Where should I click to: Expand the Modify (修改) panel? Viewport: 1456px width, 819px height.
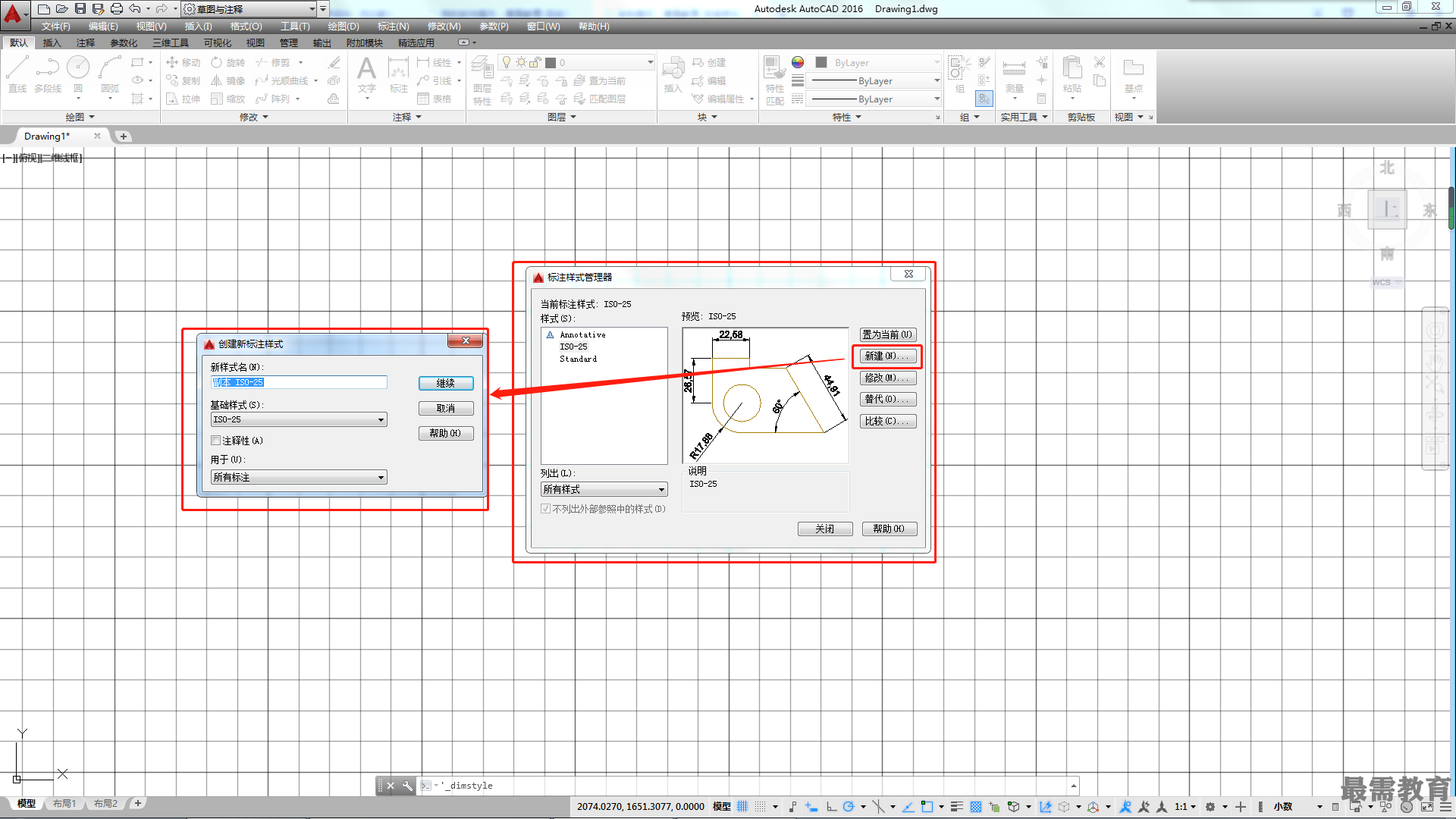point(254,117)
